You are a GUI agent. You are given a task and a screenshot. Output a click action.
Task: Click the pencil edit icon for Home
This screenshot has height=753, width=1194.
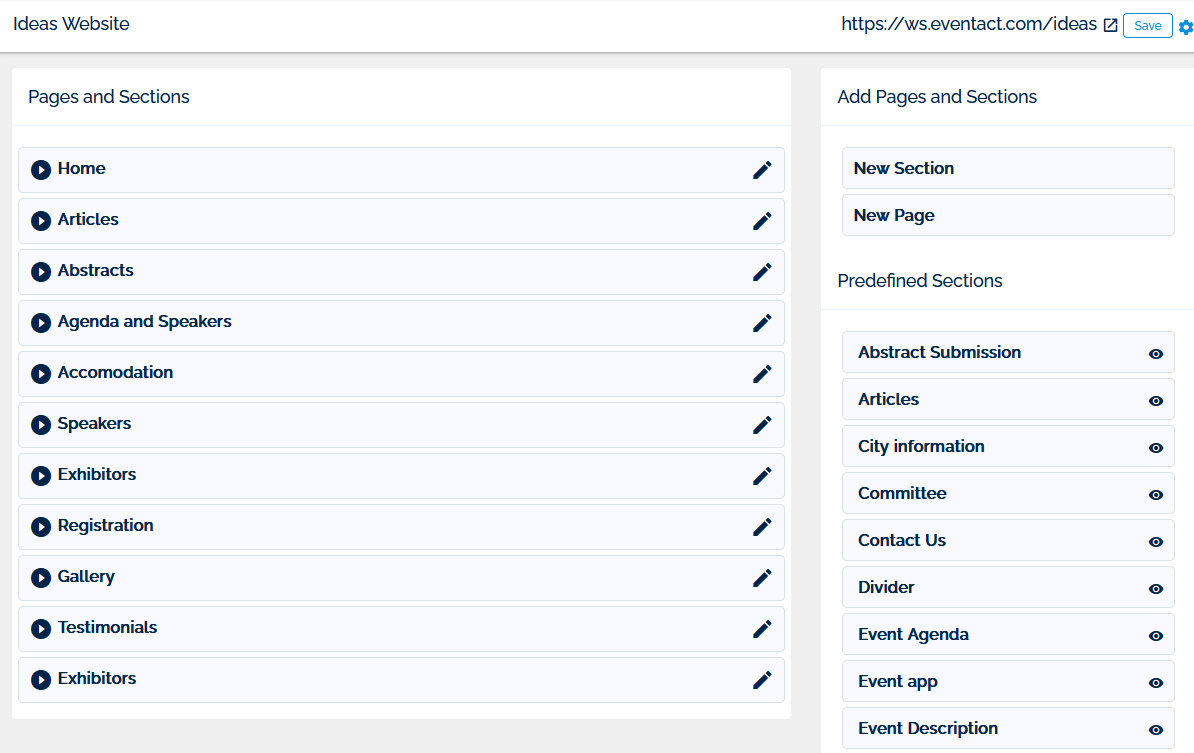(762, 170)
